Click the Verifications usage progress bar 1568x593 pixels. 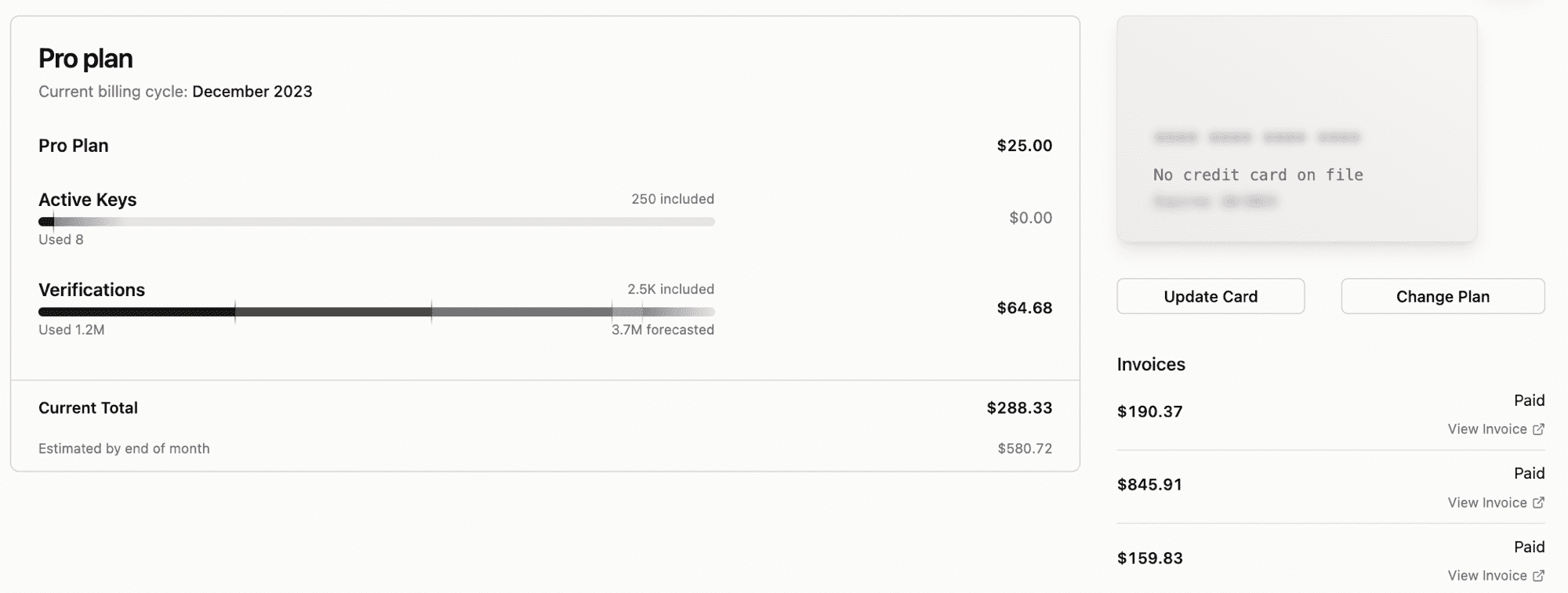(x=376, y=311)
